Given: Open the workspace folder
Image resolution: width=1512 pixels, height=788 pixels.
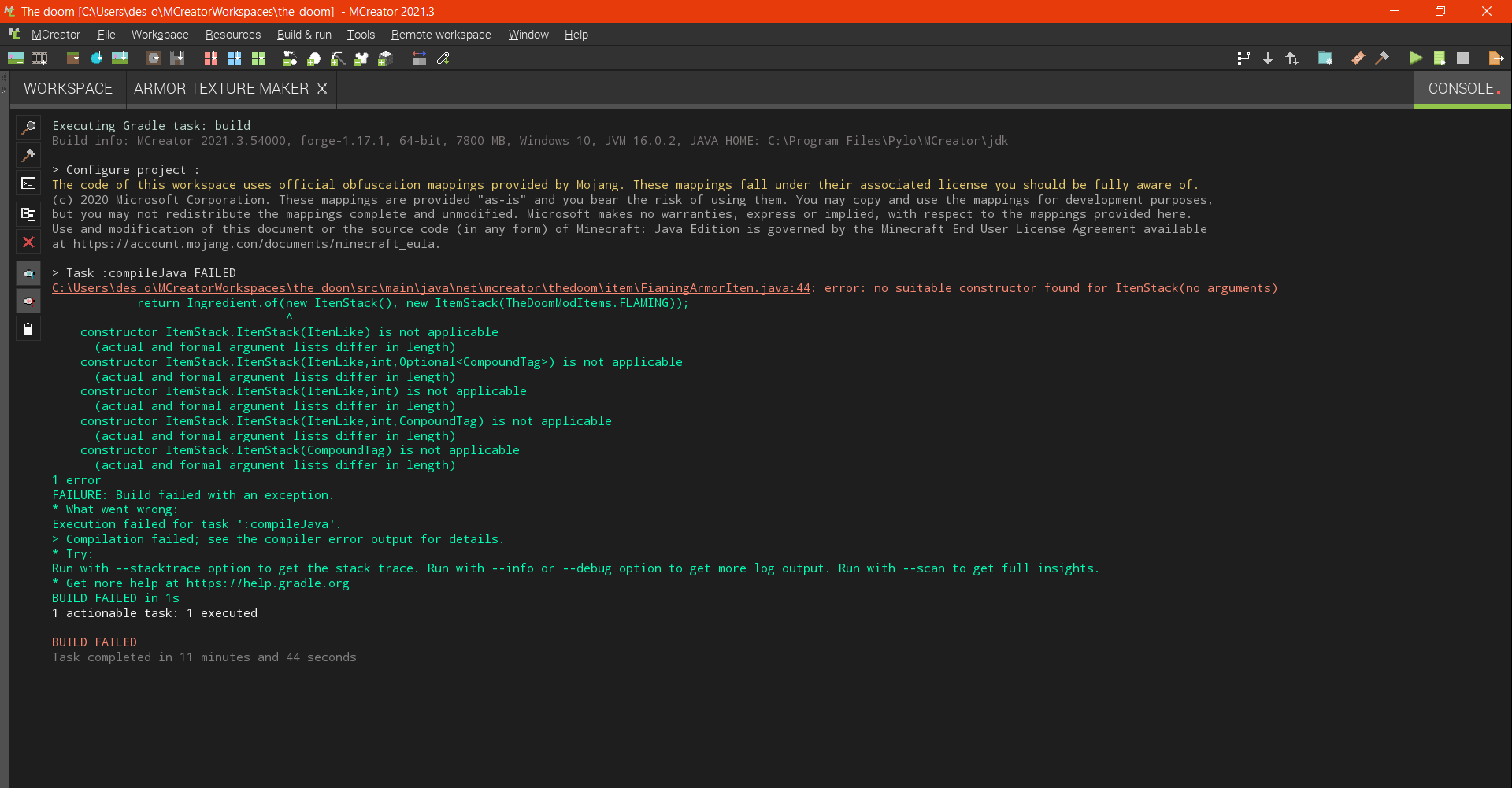Looking at the screenshot, I should point(1325,57).
